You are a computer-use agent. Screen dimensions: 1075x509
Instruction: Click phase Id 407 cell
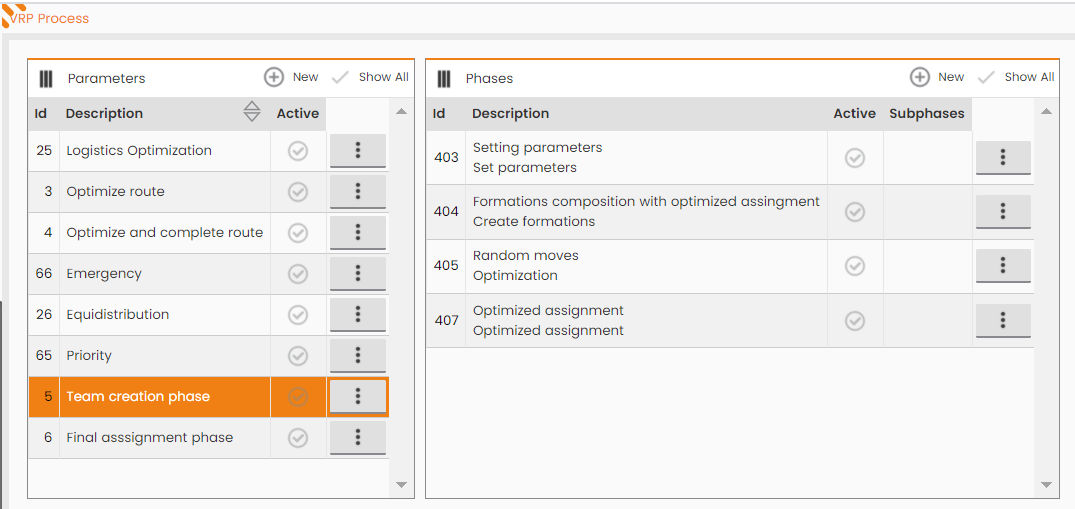tap(446, 320)
